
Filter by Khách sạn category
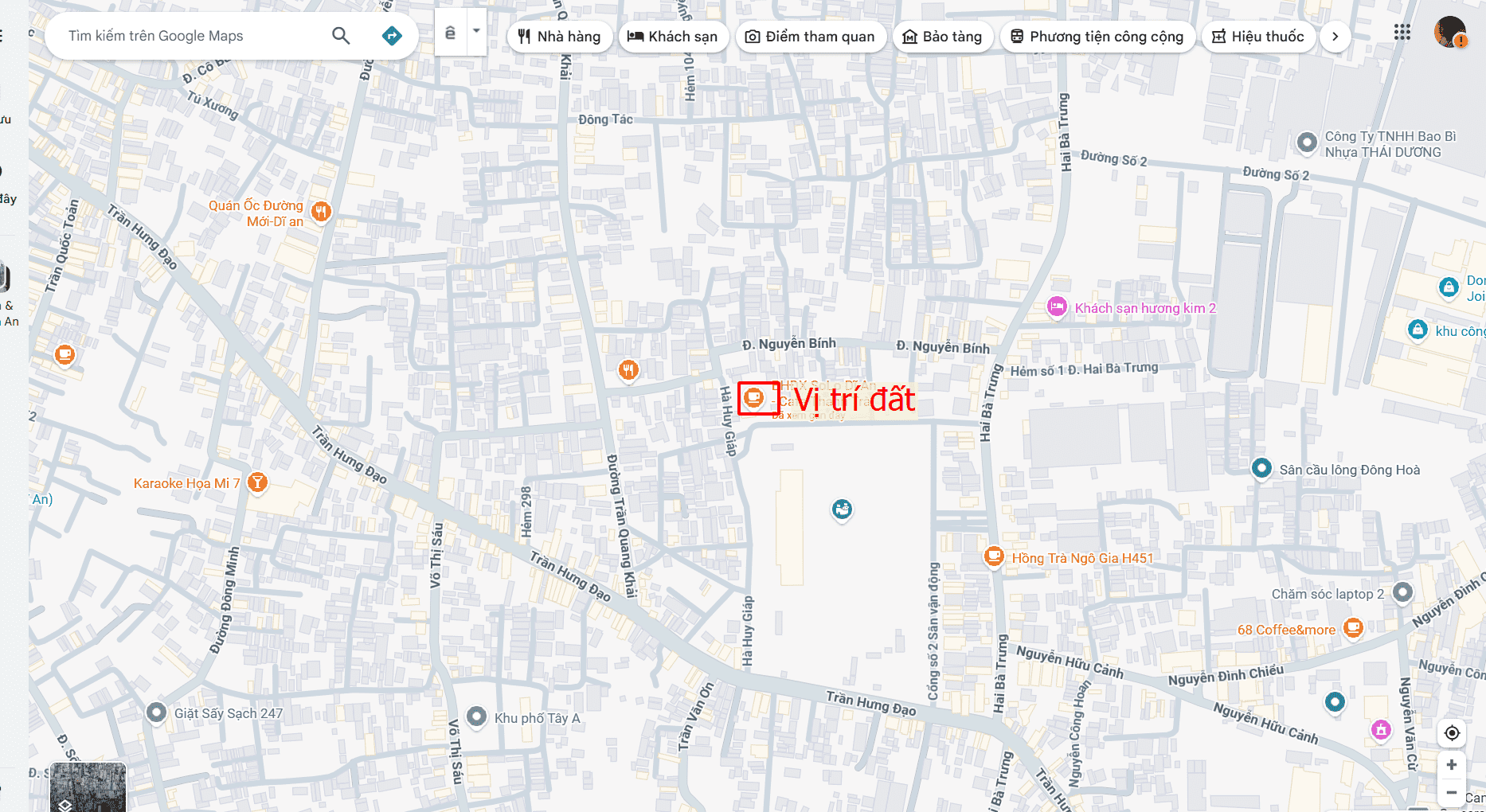point(673,37)
